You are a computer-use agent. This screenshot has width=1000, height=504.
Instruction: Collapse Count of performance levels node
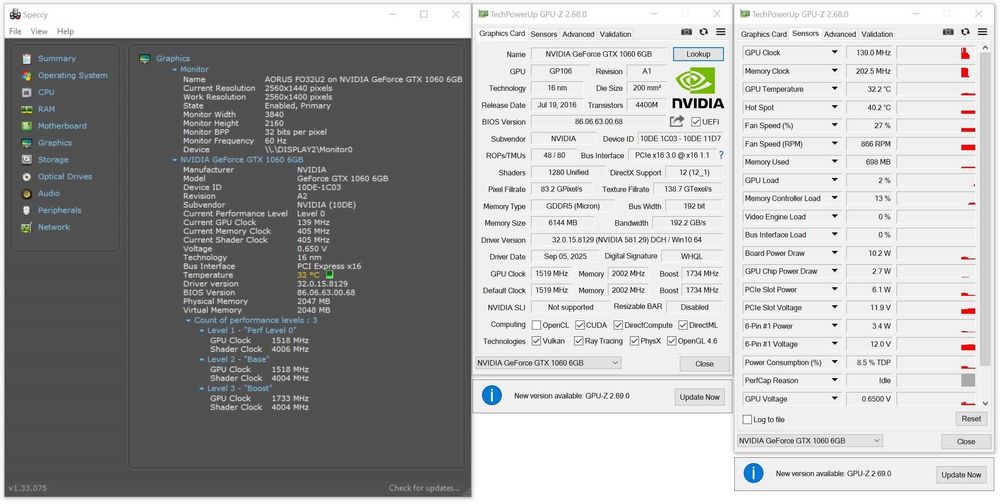[x=189, y=320]
